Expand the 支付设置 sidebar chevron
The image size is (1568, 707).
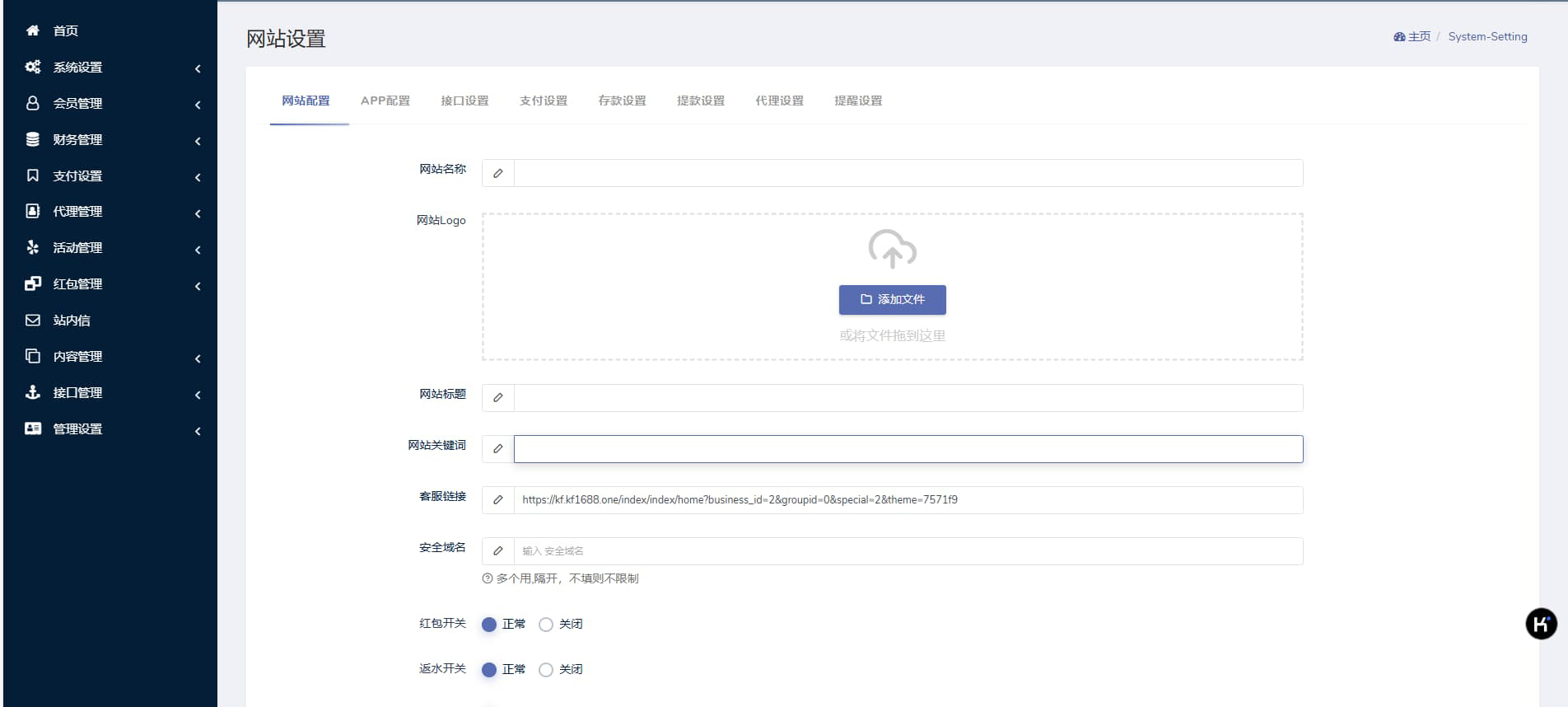click(198, 177)
